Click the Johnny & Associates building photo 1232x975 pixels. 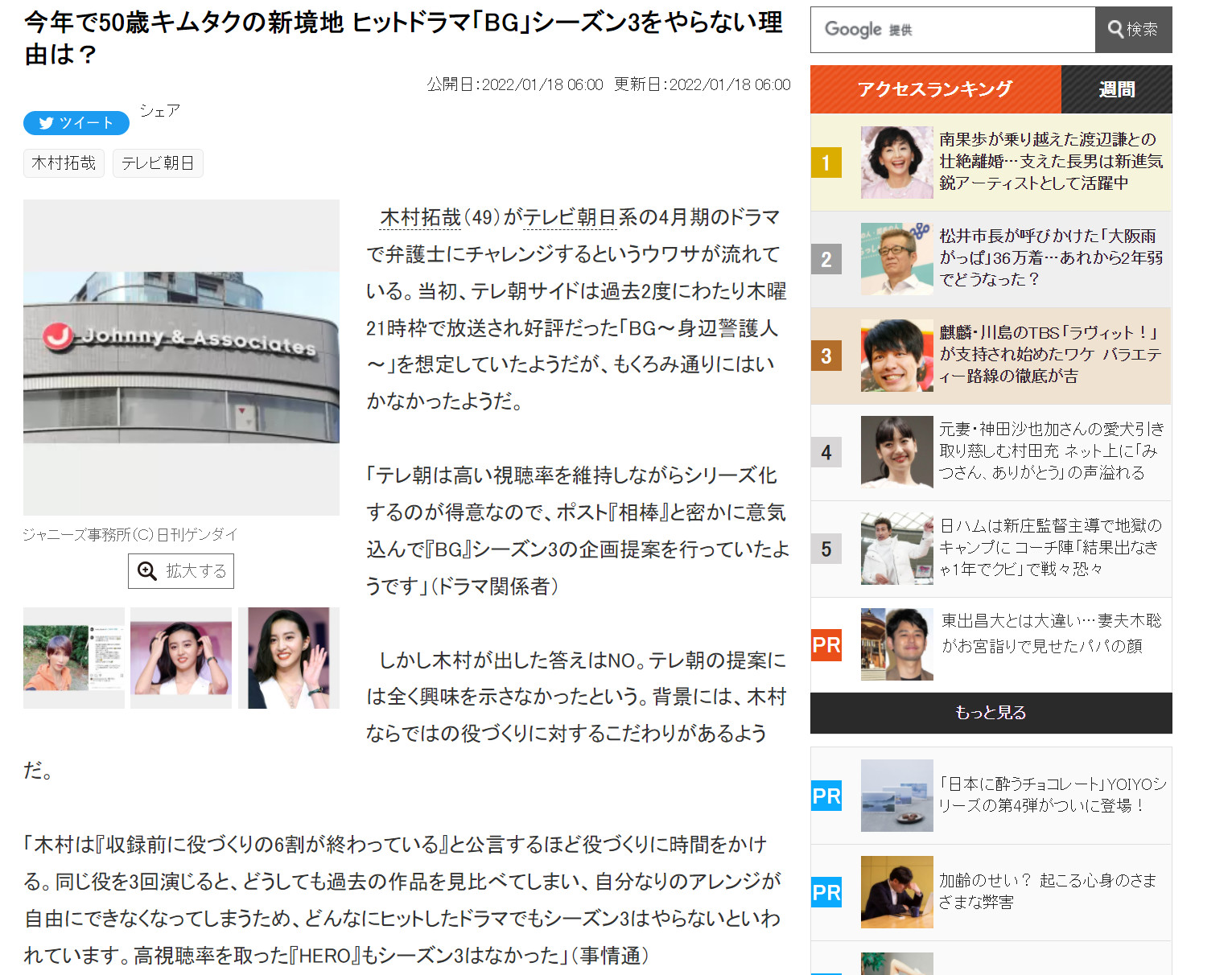click(x=181, y=357)
